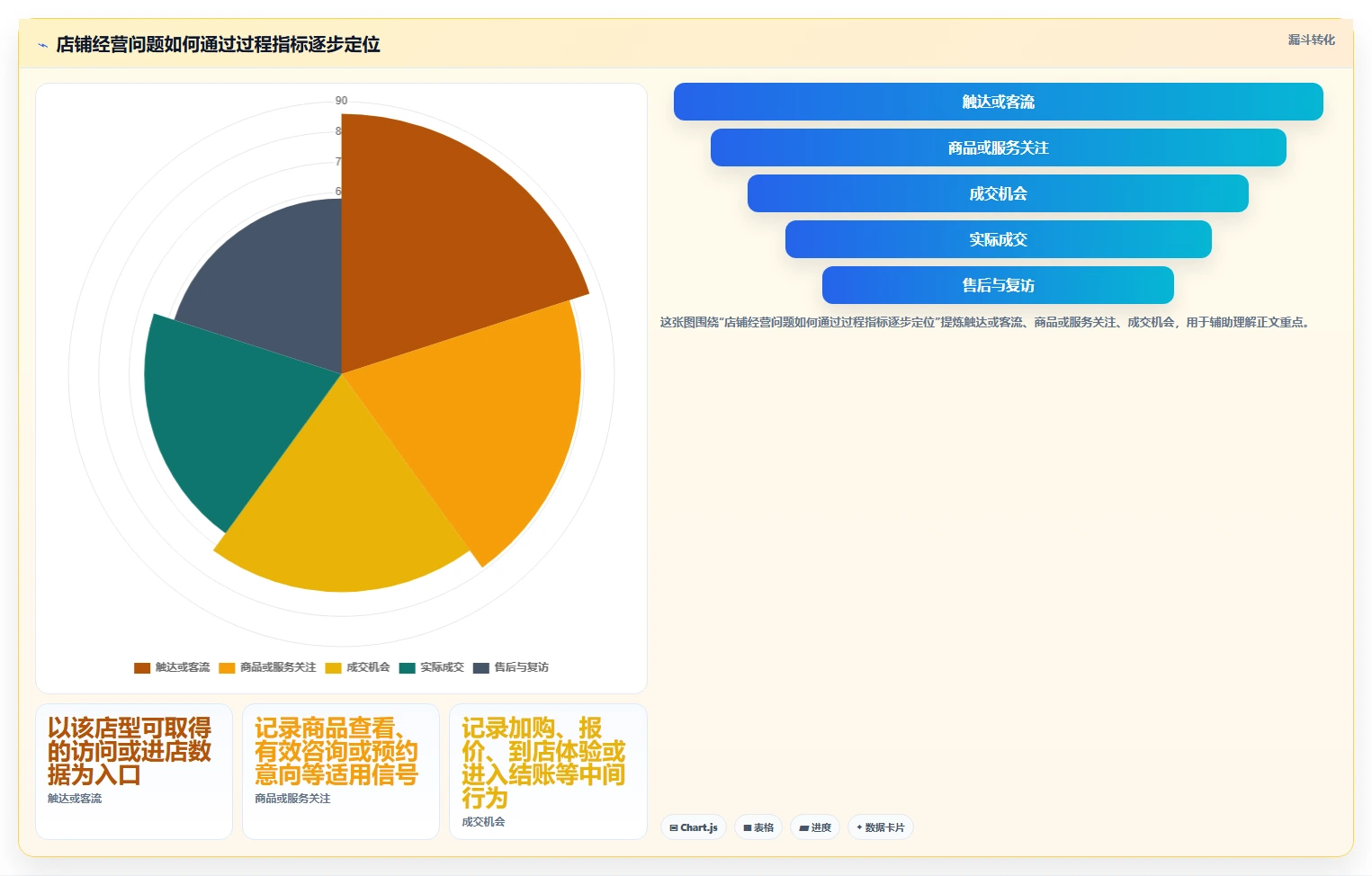Toggle 售后与复访 legend gray swatch
This screenshot has width=1372, height=876.
[x=481, y=667]
